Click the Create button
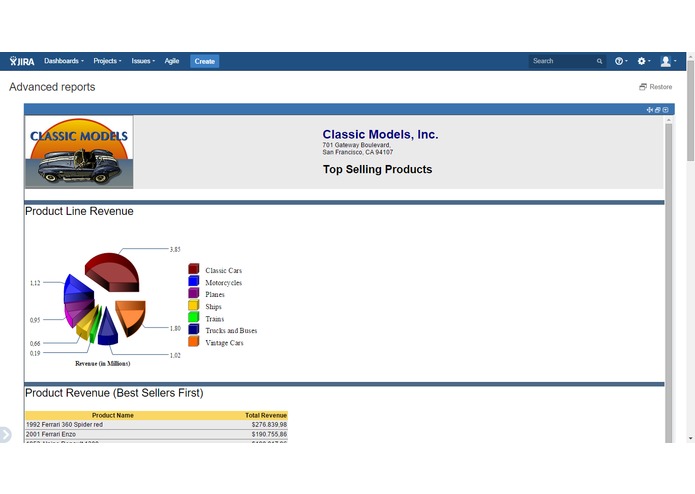695x494 pixels. 204,61
